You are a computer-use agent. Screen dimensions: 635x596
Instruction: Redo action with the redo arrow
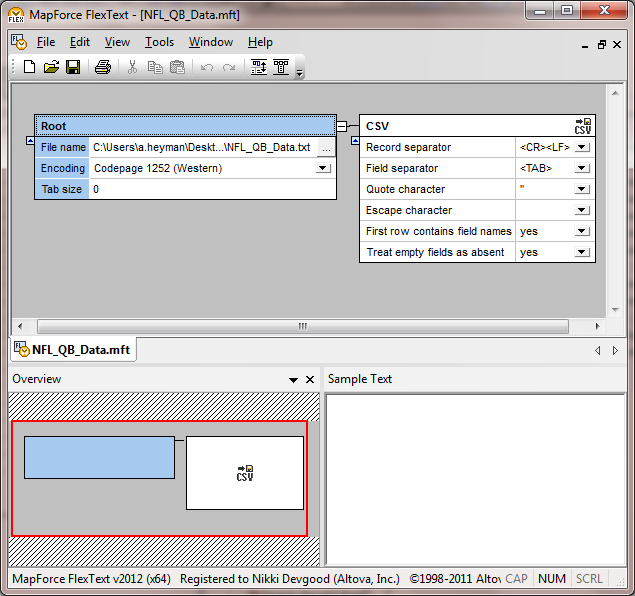point(229,67)
